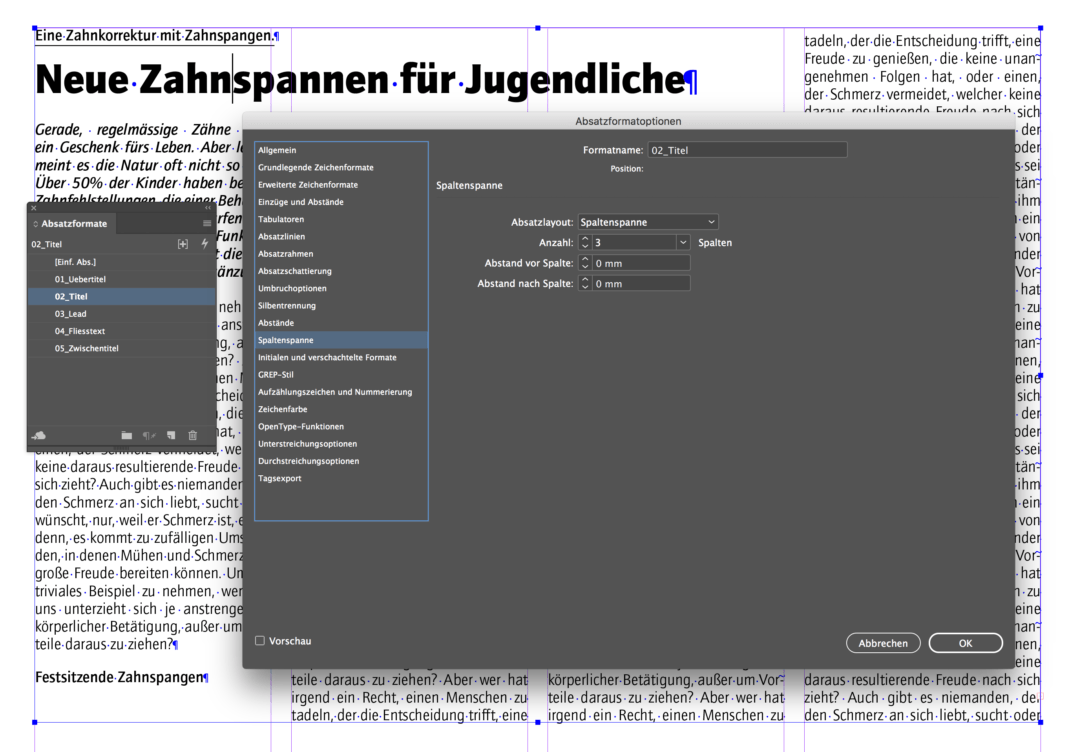This screenshot has height=752, width=1068.
Task: Create a new style group folder
Action: [x=128, y=435]
